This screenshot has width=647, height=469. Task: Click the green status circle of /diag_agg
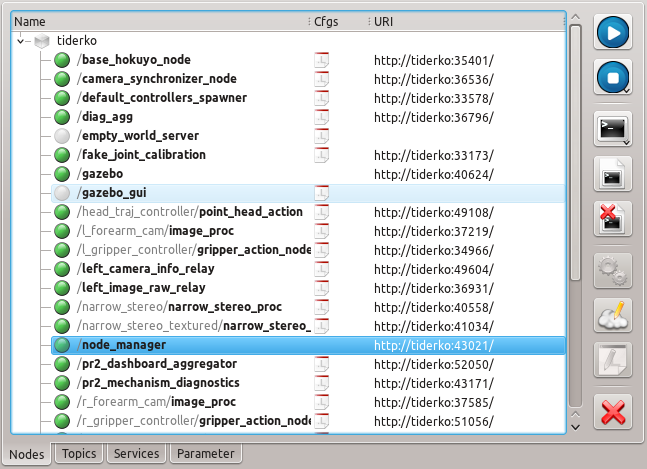coord(63,117)
